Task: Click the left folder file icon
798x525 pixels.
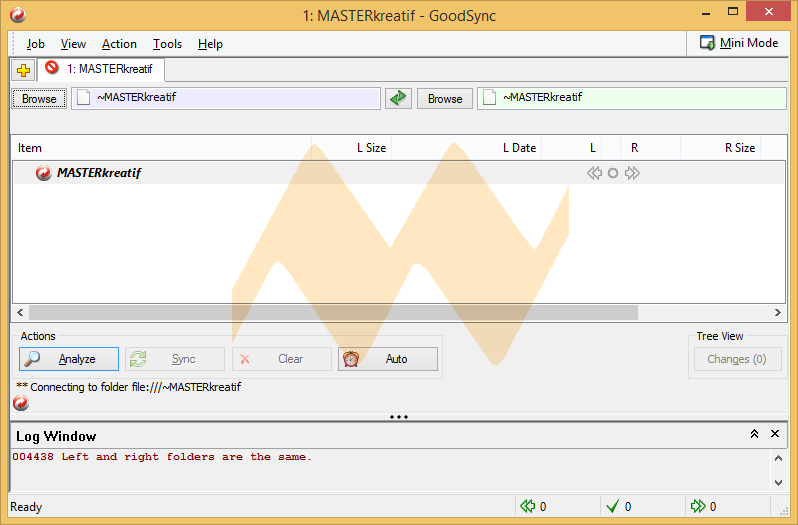Action: tap(83, 97)
